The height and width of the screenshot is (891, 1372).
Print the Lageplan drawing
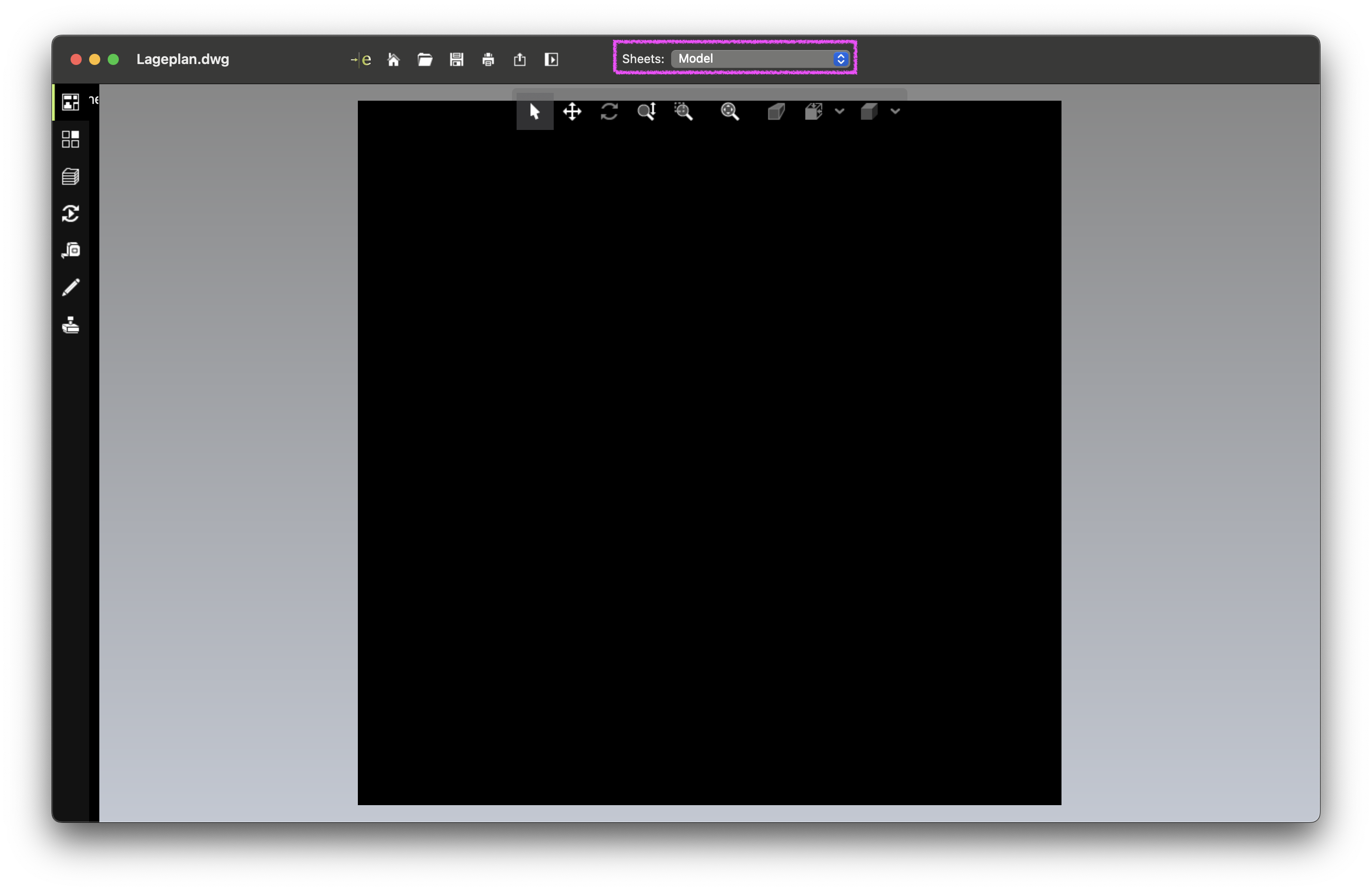coord(488,59)
